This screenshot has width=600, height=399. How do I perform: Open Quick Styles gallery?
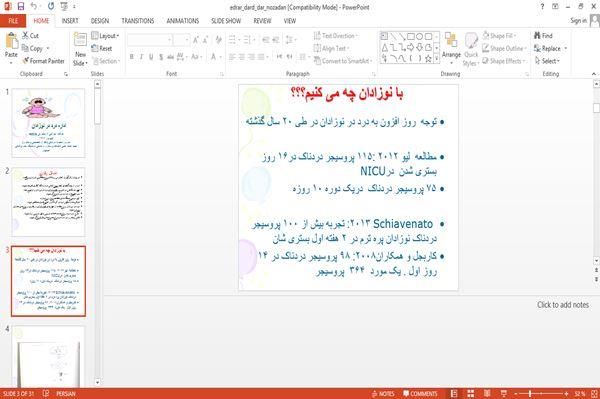471,49
